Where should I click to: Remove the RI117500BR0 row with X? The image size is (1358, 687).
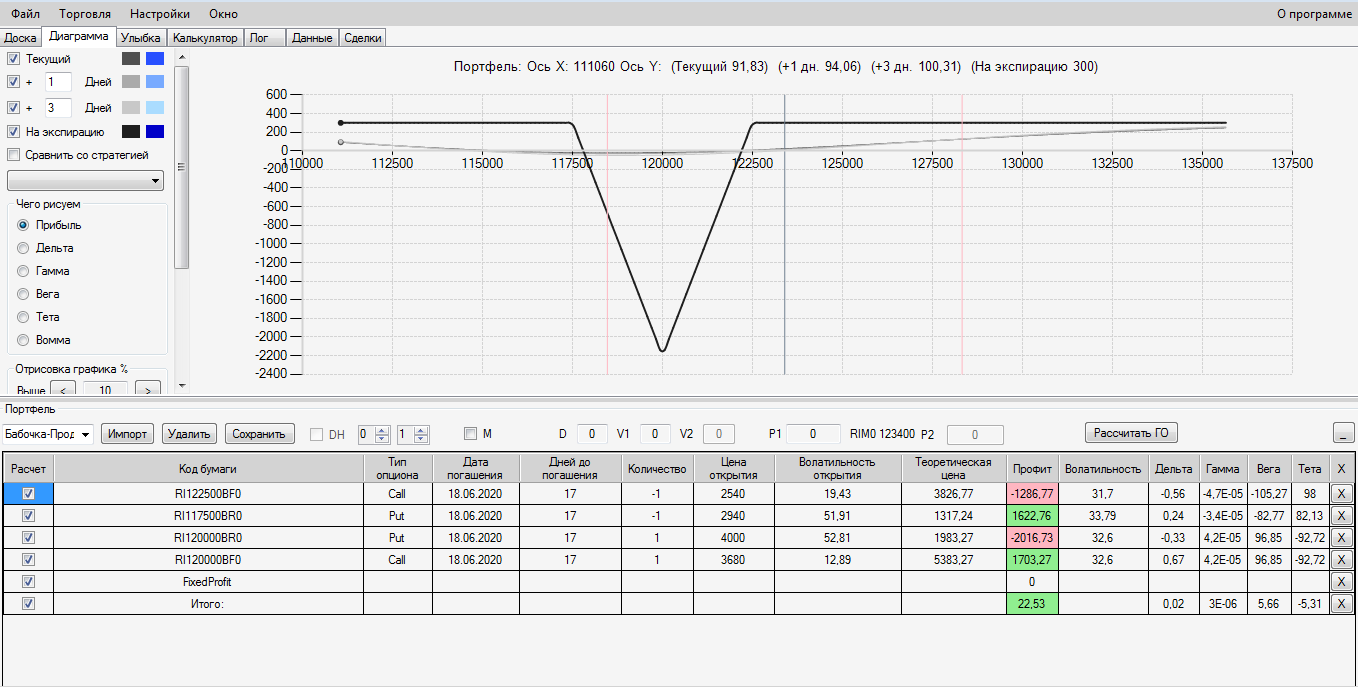click(1341, 516)
